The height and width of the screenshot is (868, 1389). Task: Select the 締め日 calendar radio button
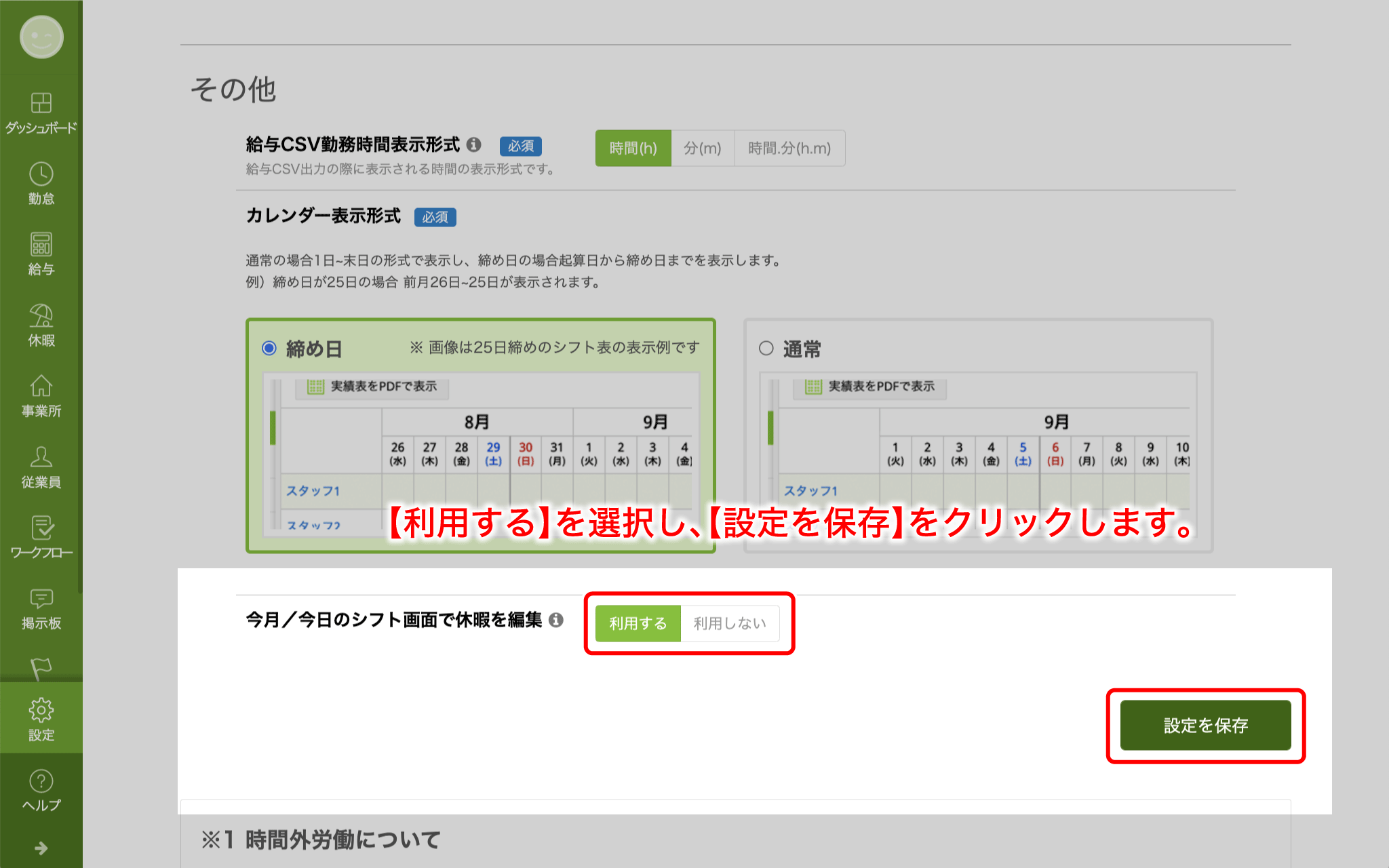[269, 349]
